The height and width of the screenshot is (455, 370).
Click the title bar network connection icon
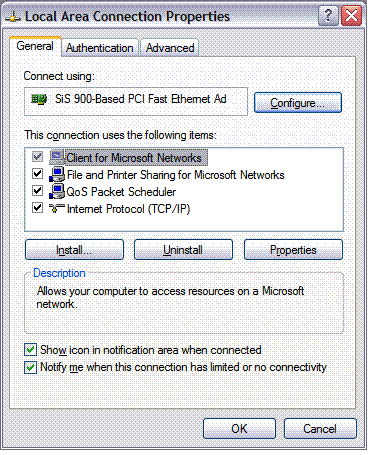13,16
